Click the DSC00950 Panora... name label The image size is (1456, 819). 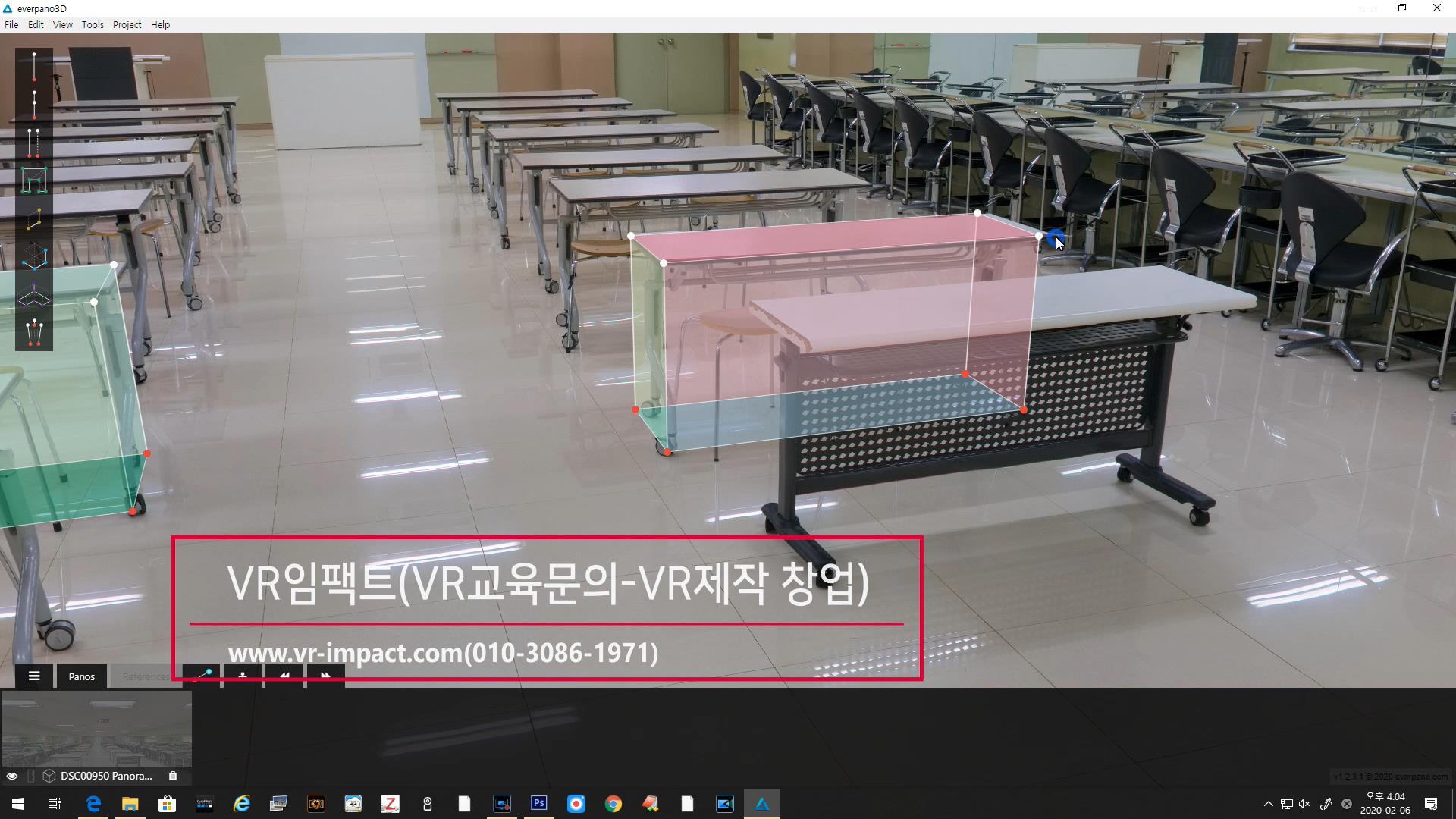click(x=106, y=776)
